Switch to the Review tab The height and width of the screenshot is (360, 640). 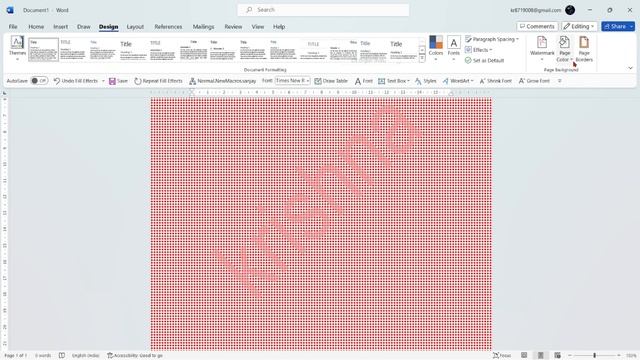click(x=233, y=27)
